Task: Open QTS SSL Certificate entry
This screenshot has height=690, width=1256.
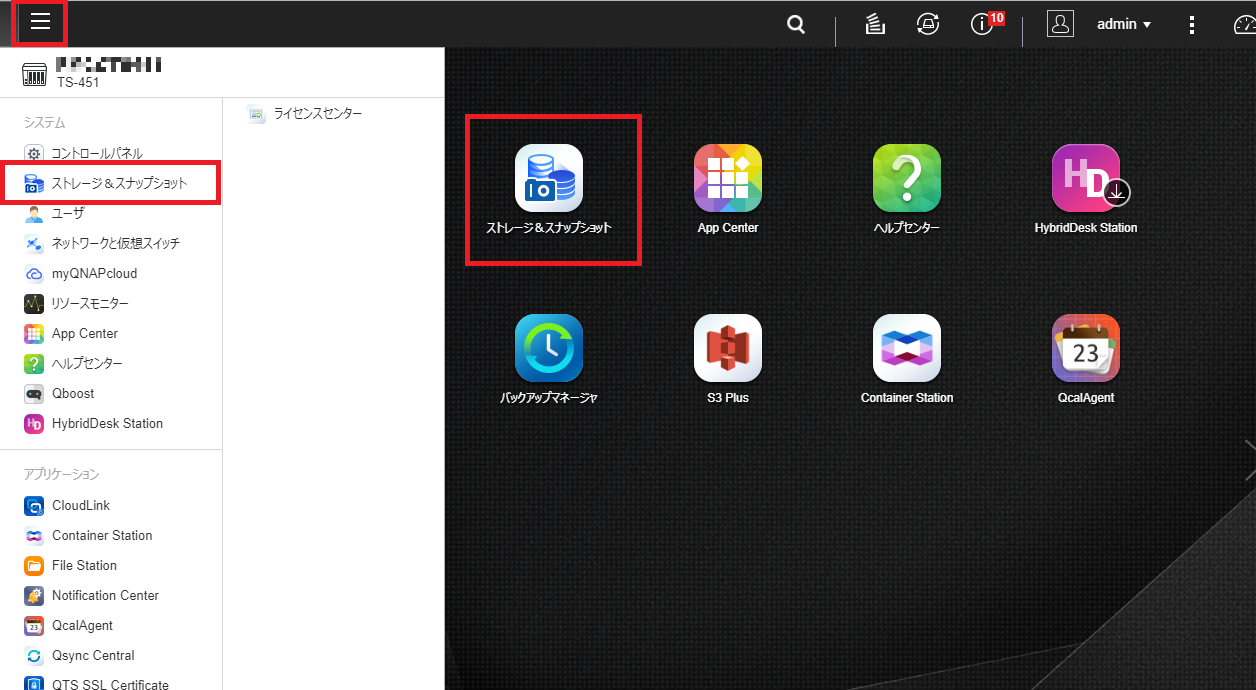Action: pyautogui.click(x=97, y=683)
